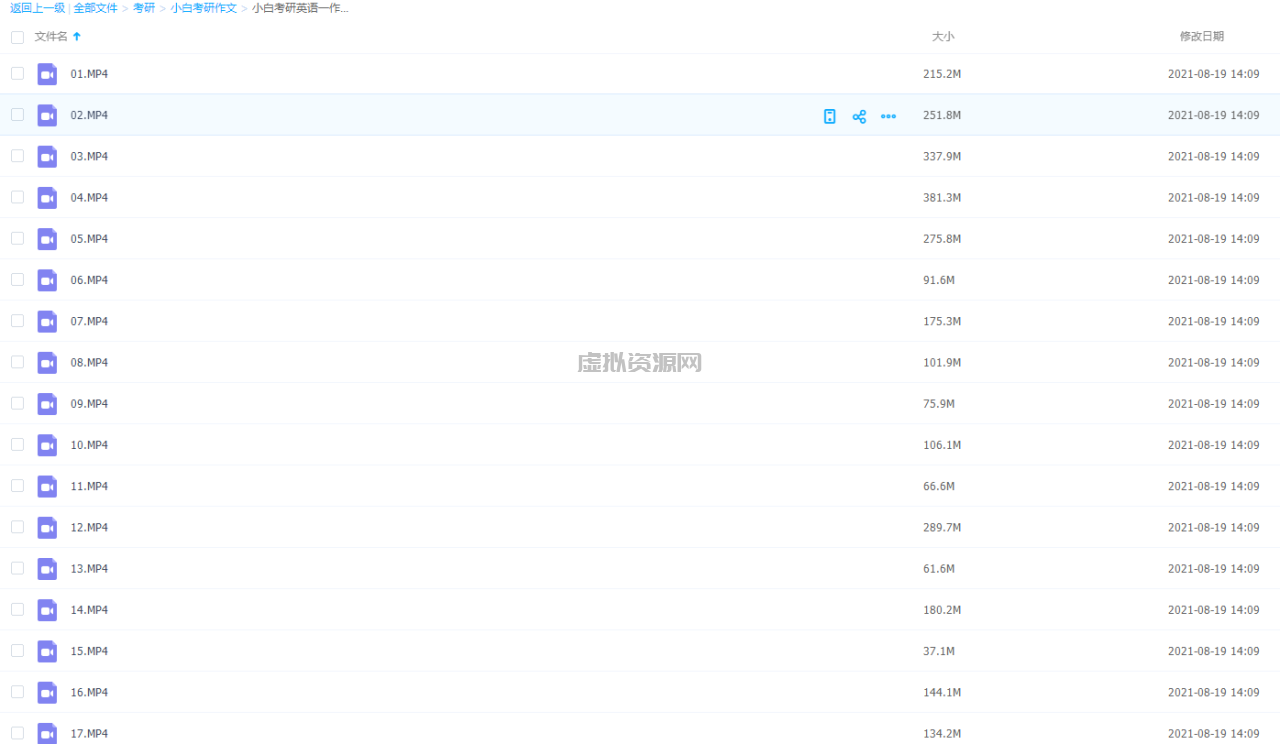Open file 16.MP4
The height and width of the screenshot is (744, 1280).
pos(89,692)
